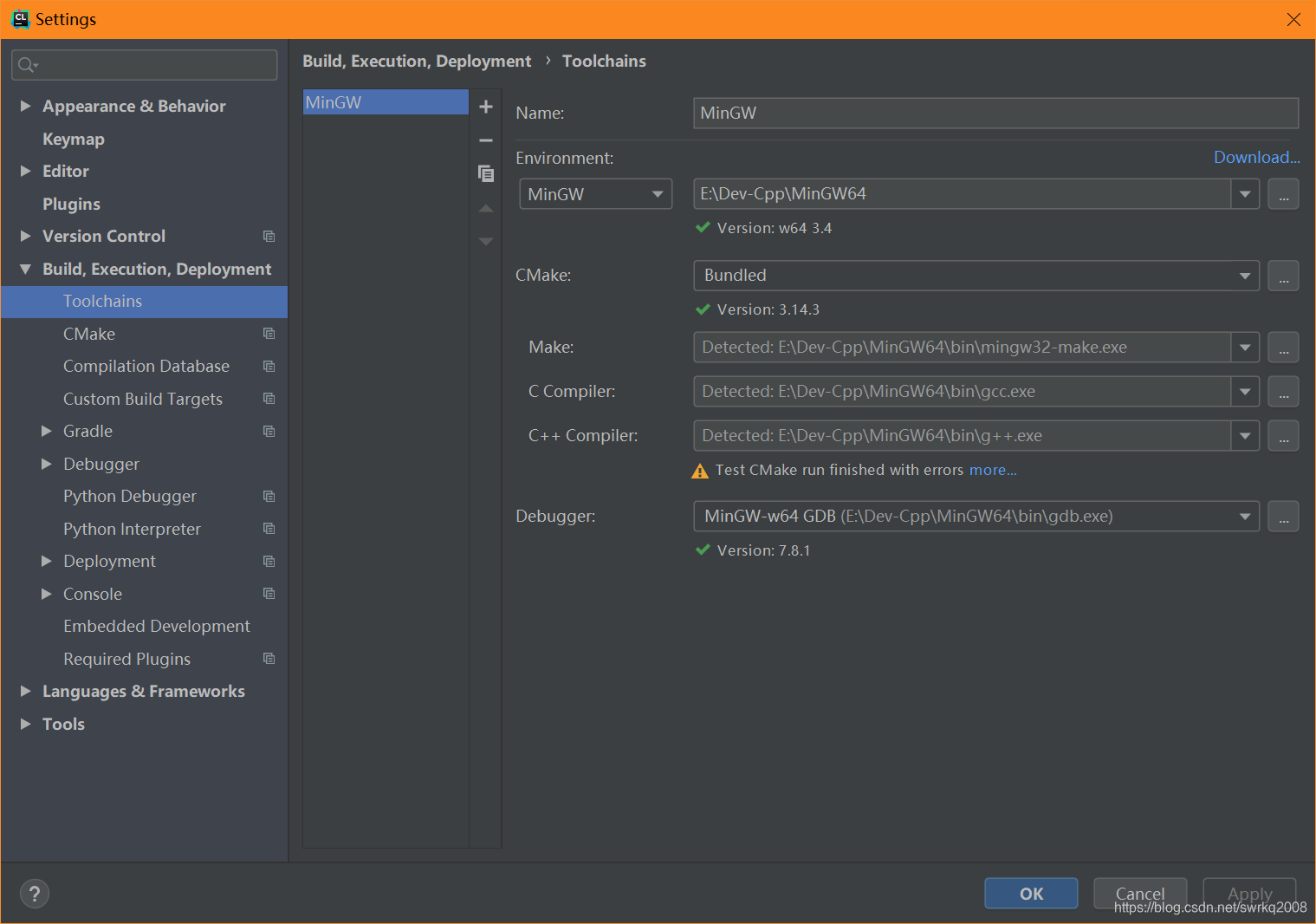Expand the Debugger node

tap(47, 464)
